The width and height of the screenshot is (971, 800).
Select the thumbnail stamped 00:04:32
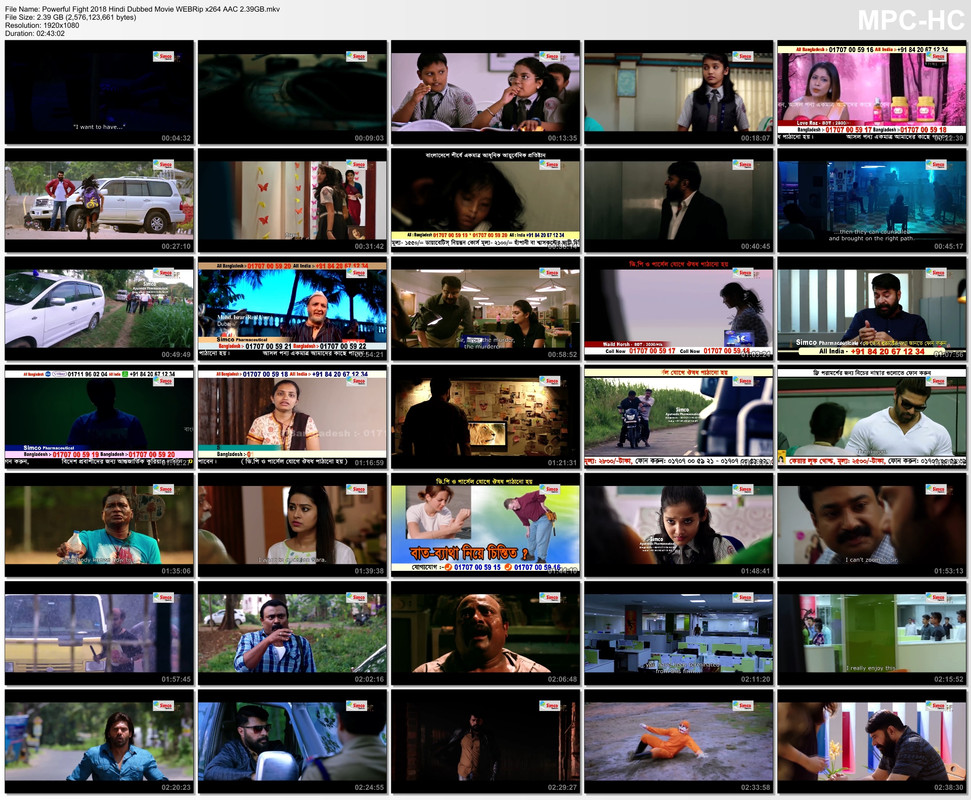point(99,92)
